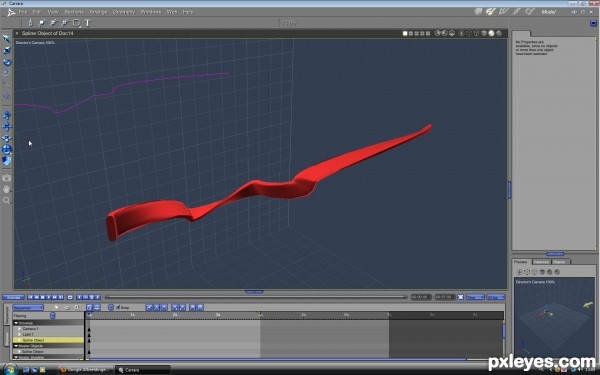600x375 pixels.
Task: Select the Pen tool in the top toolbar
Action: [x=31, y=23]
